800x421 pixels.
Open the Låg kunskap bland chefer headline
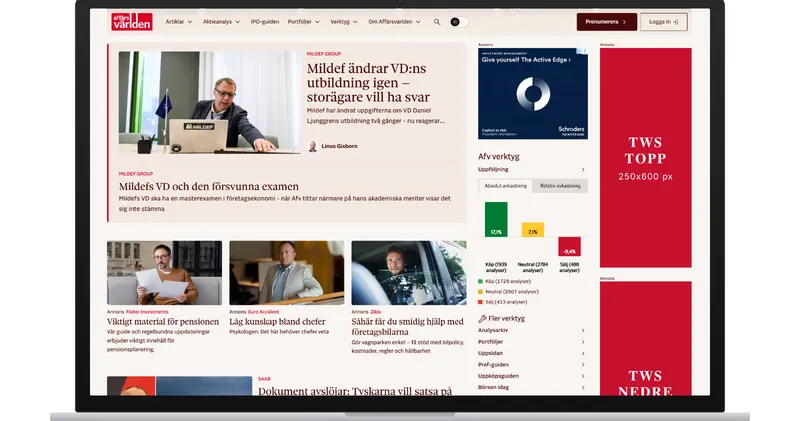click(x=277, y=321)
